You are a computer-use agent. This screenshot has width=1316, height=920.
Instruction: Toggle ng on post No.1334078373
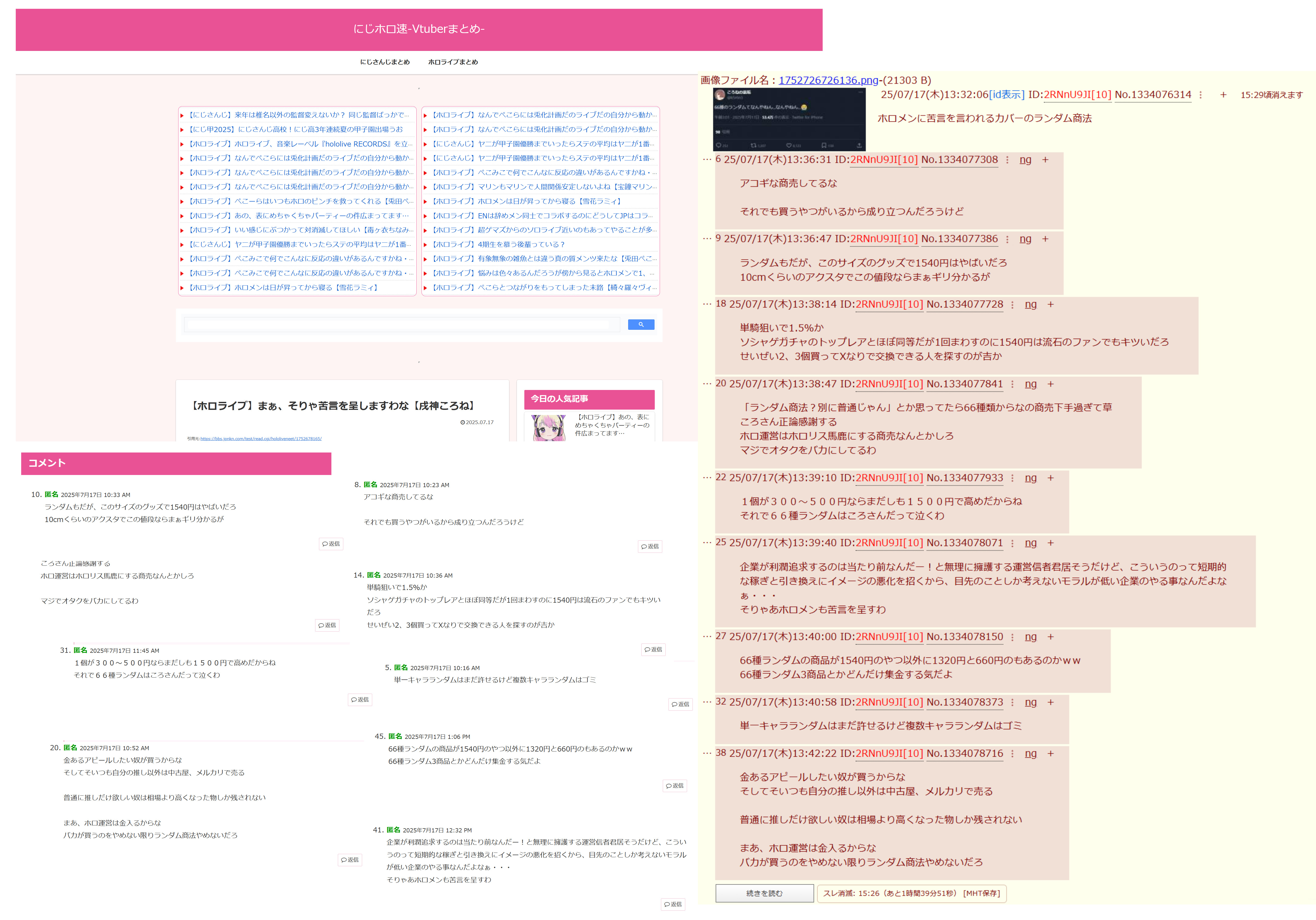coord(1031,703)
